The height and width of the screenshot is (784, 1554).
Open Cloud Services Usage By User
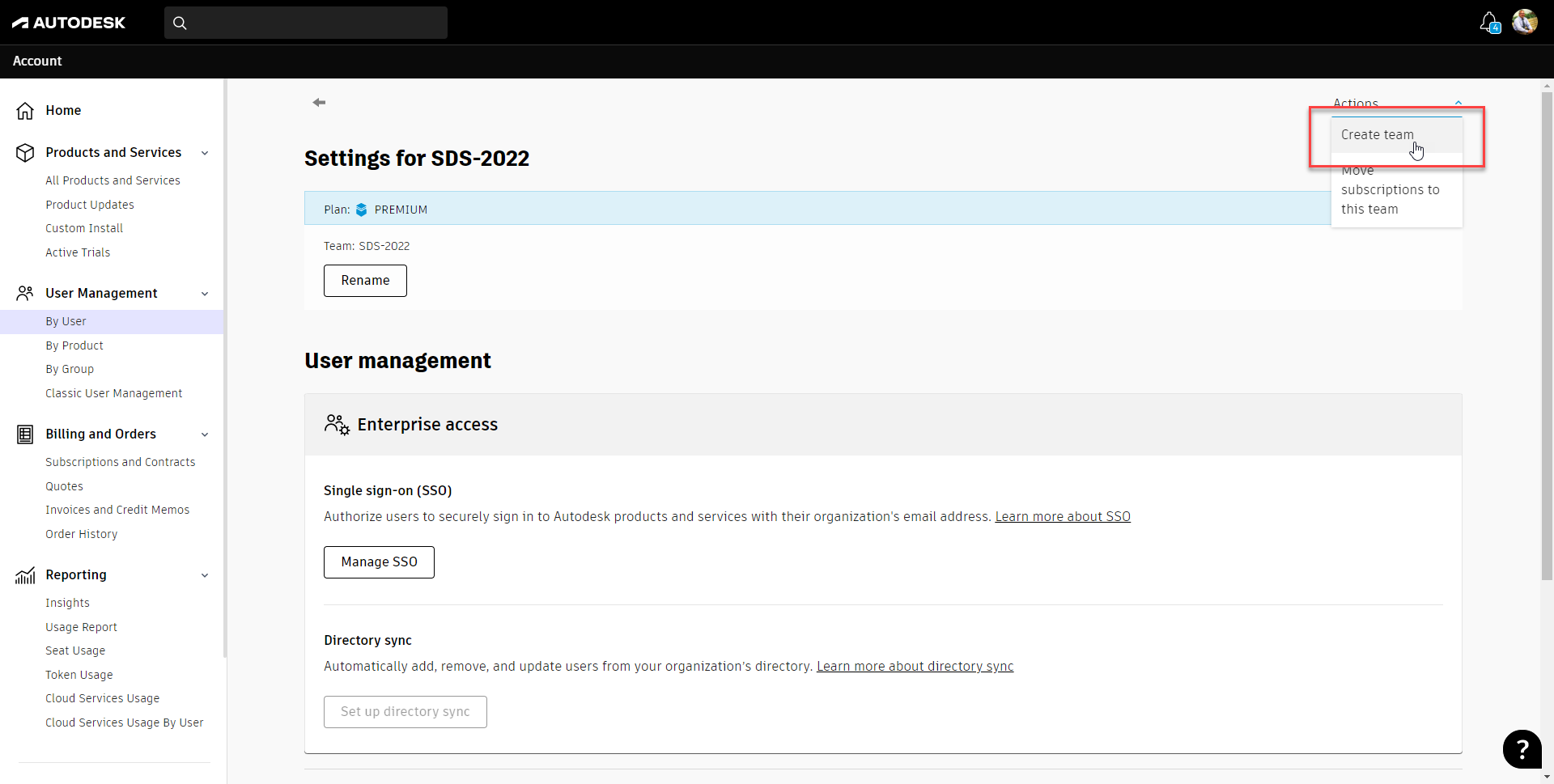point(125,723)
